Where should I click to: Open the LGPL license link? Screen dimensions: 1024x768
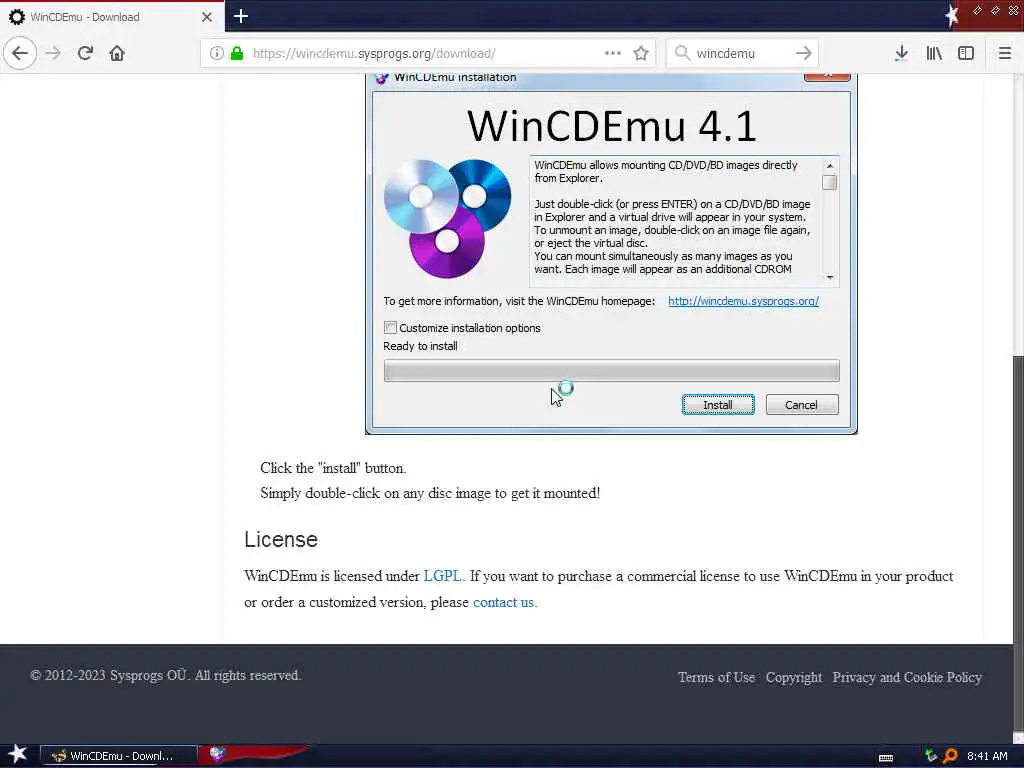point(442,576)
